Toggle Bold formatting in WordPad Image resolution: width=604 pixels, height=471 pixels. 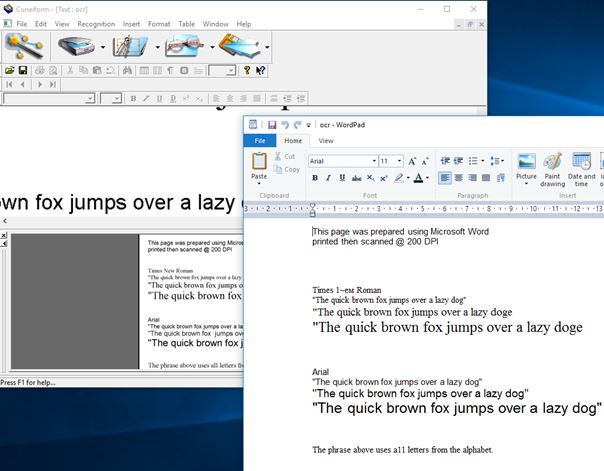(315, 178)
